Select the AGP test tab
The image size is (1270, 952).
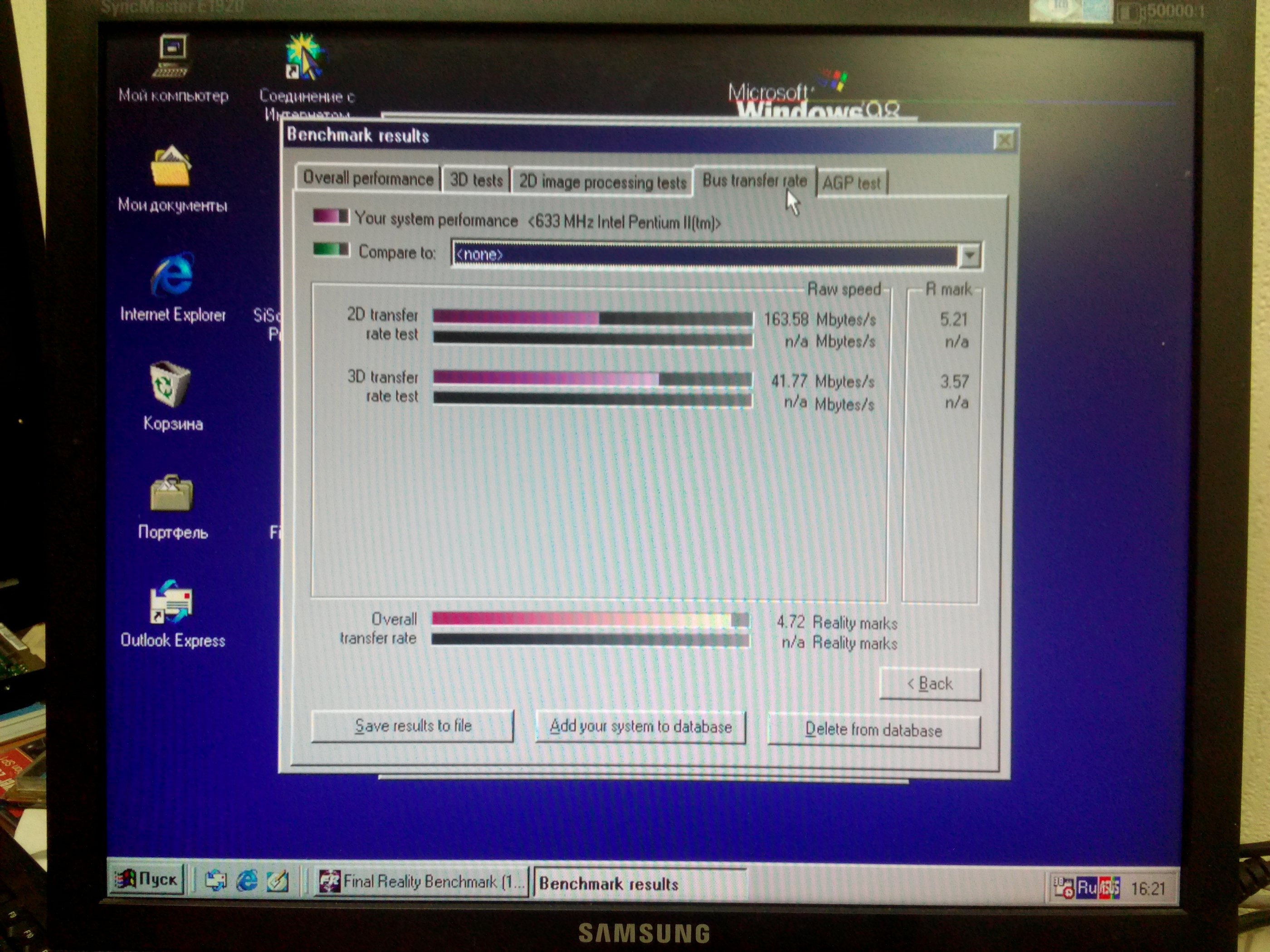click(x=851, y=183)
